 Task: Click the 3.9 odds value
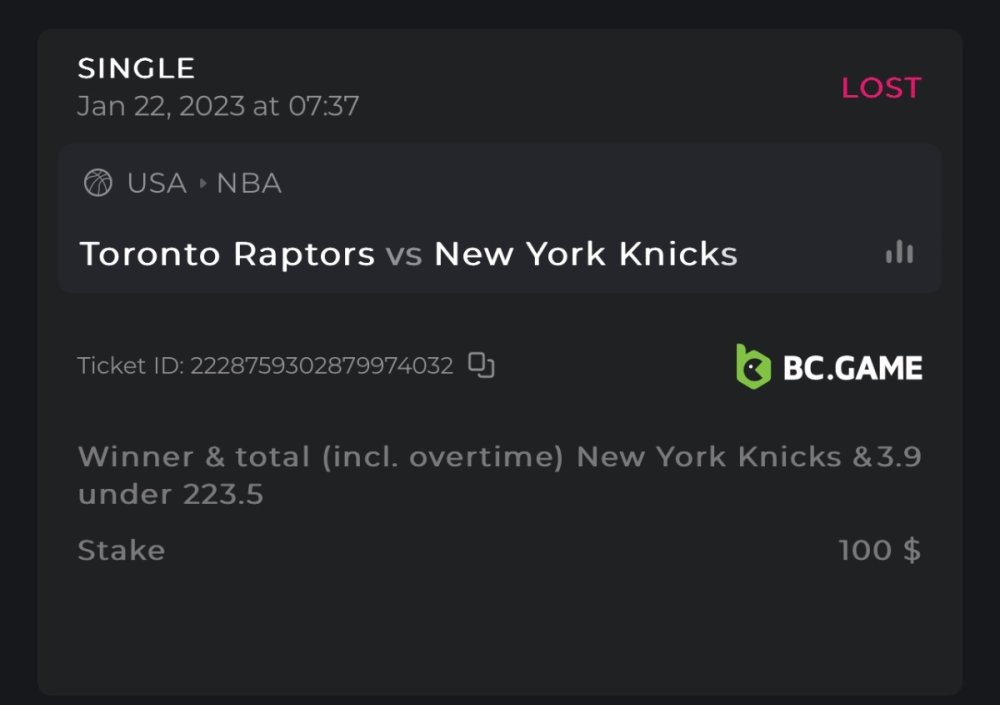coord(899,457)
